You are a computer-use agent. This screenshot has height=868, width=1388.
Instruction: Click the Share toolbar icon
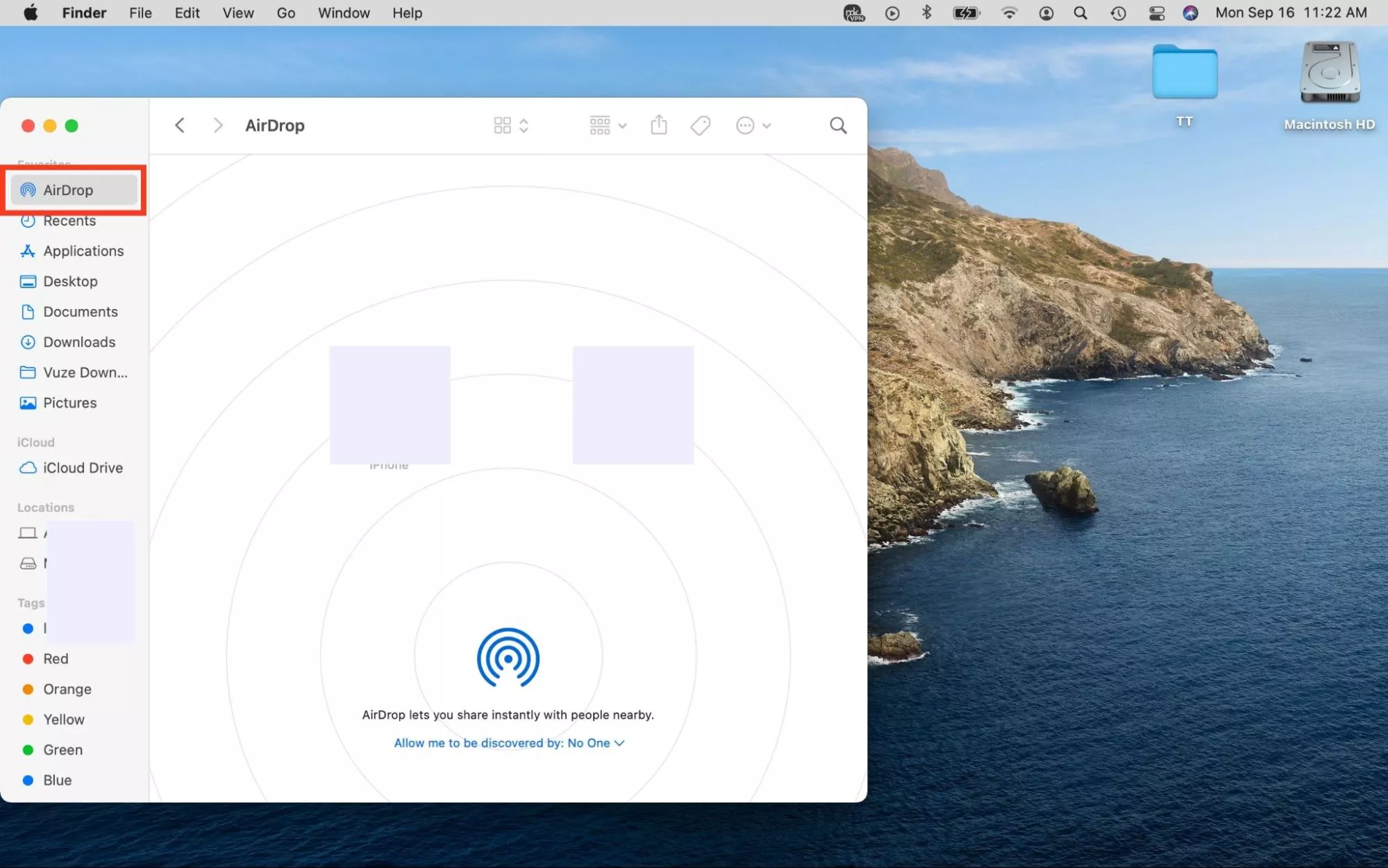pos(658,125)
